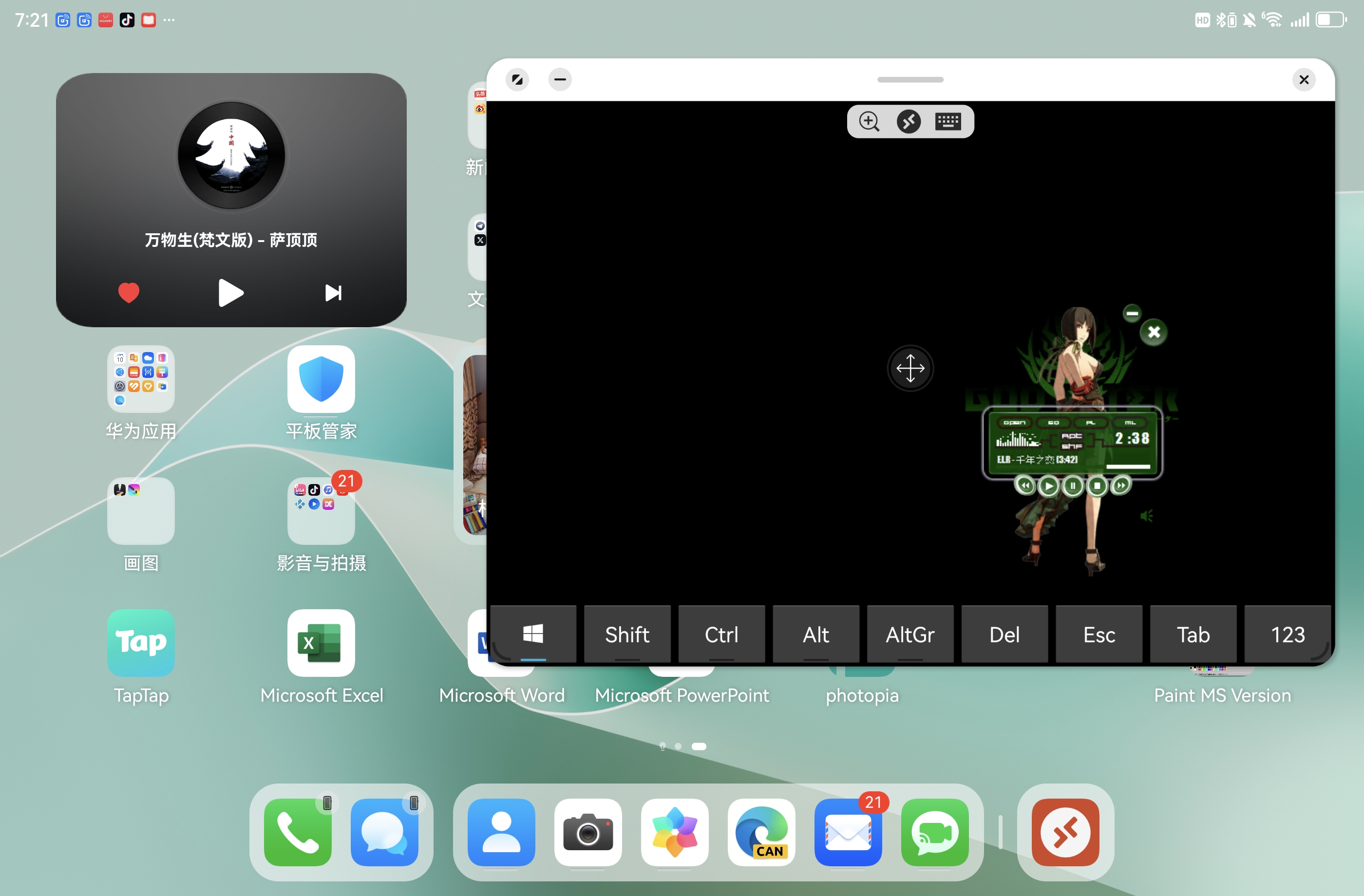Tap the pan/move cursor control

tap(910, 368)
